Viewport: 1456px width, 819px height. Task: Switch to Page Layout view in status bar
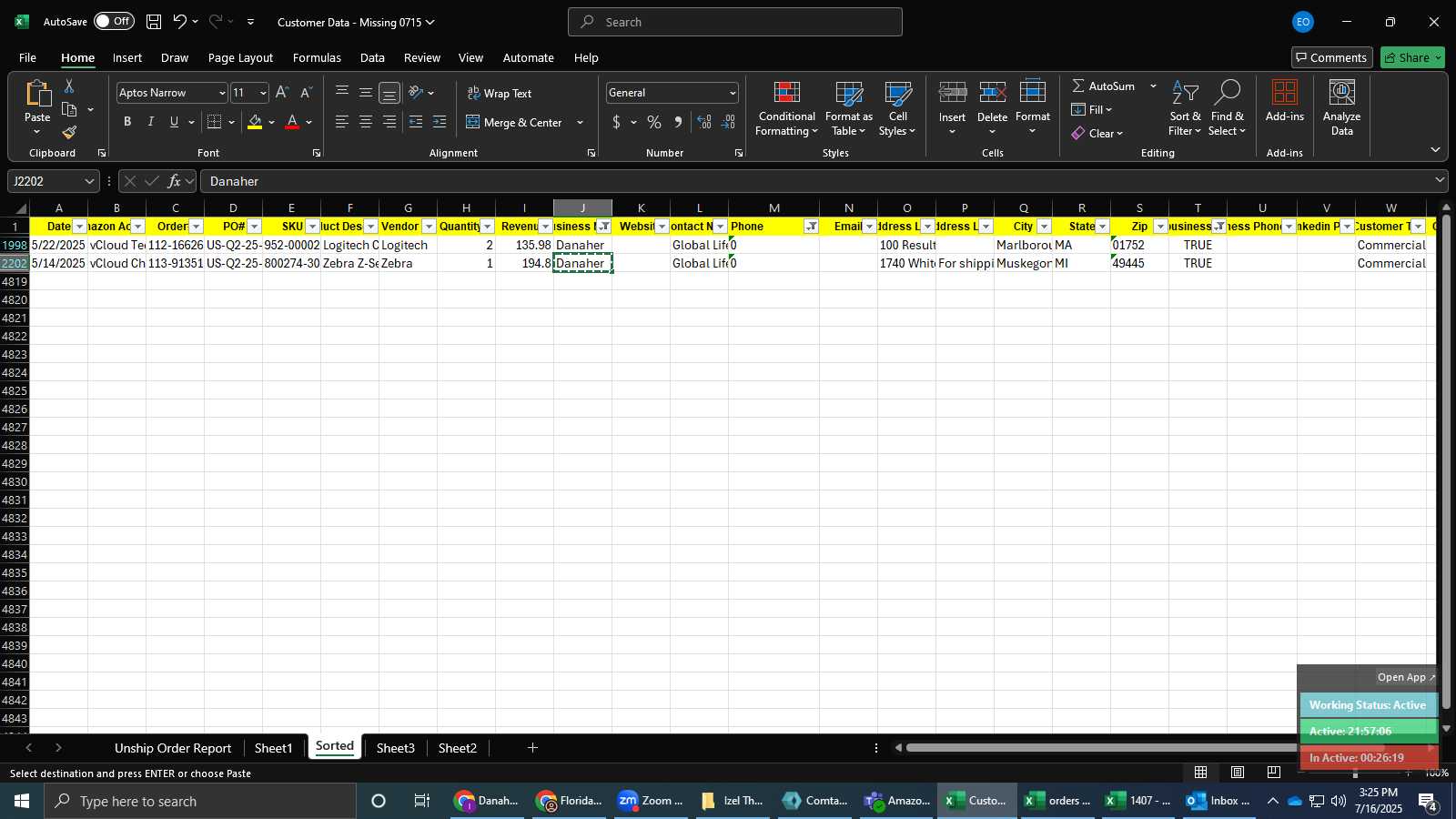pyautogui.click(x=1238, y=772)
